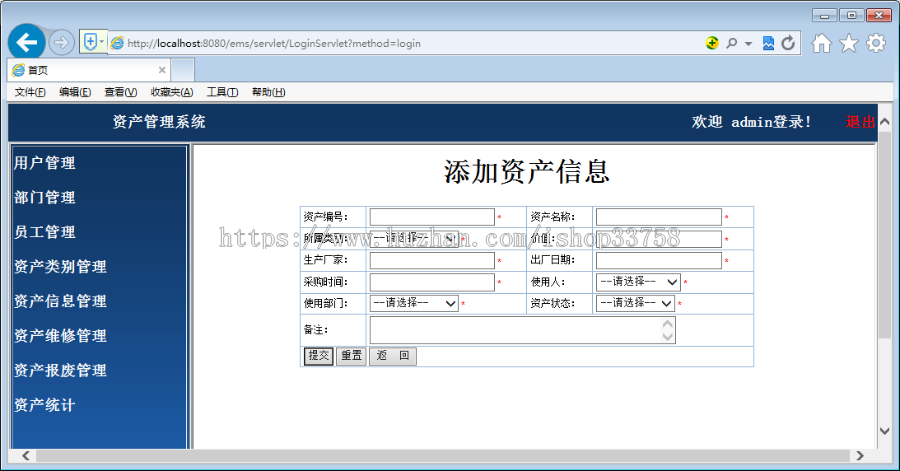Open the 工具(T) menu
This screenshot has width=900, height=471.
click(x=222, y=92)
